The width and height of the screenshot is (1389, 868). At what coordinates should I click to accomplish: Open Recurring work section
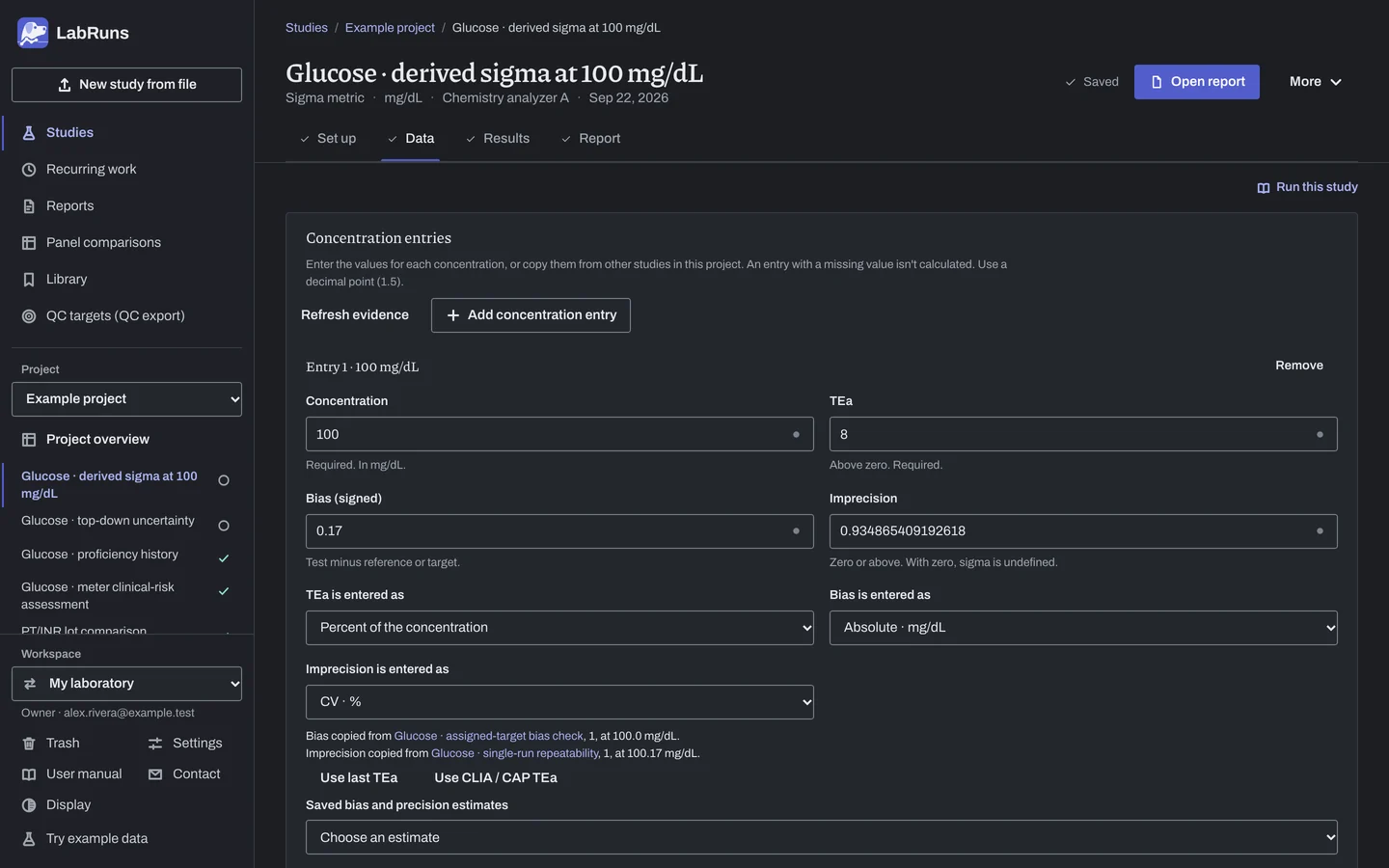126,170
